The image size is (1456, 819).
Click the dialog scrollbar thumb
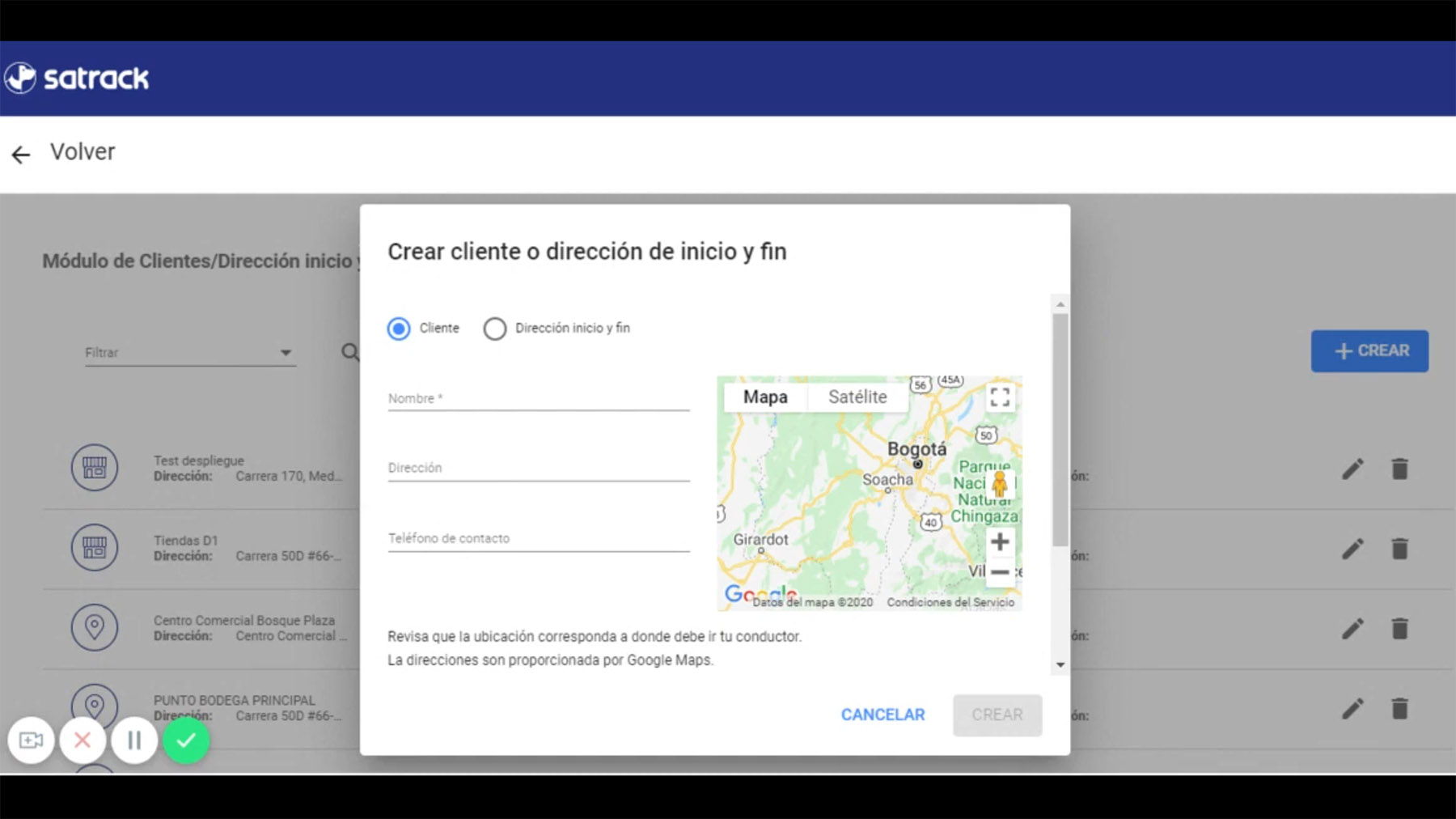[x=1060, y=430]
